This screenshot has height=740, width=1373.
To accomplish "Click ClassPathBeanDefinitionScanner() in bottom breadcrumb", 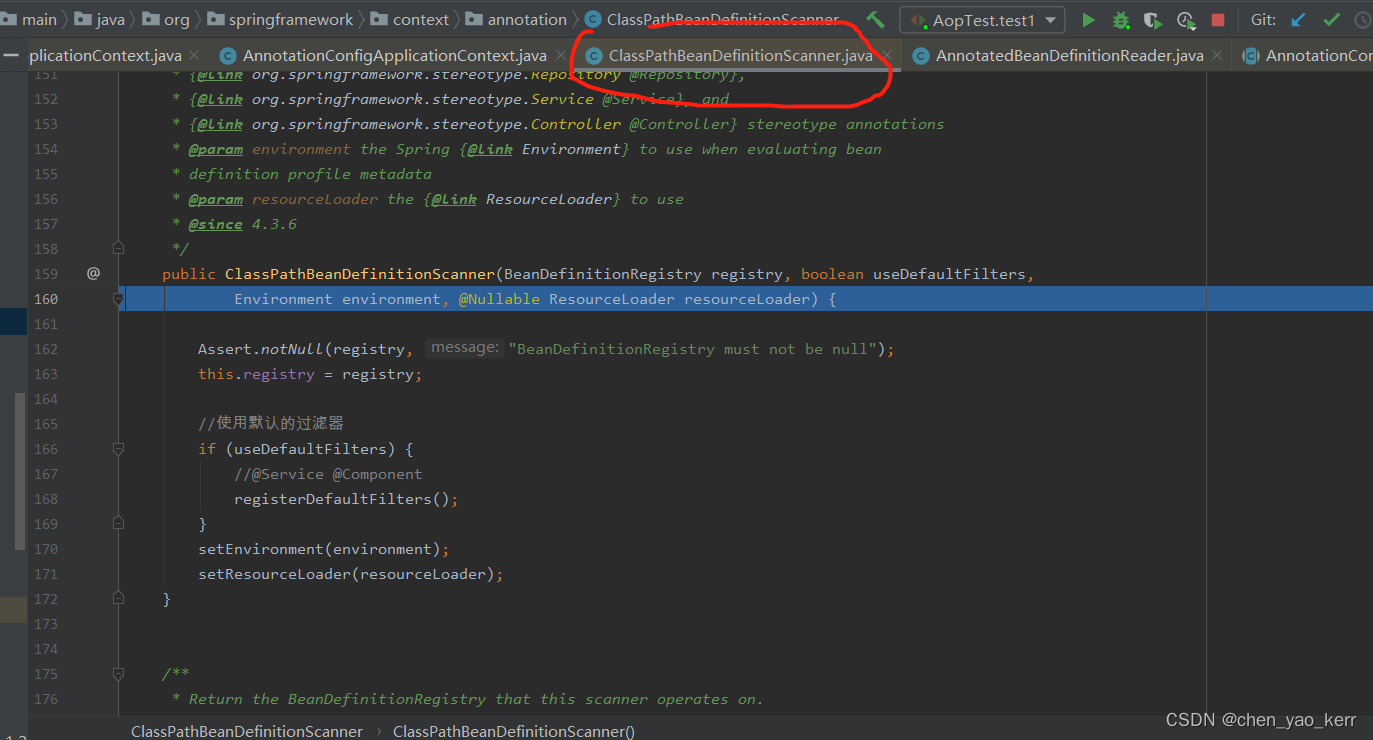I will pyautogui.click(x=513, y=731).
